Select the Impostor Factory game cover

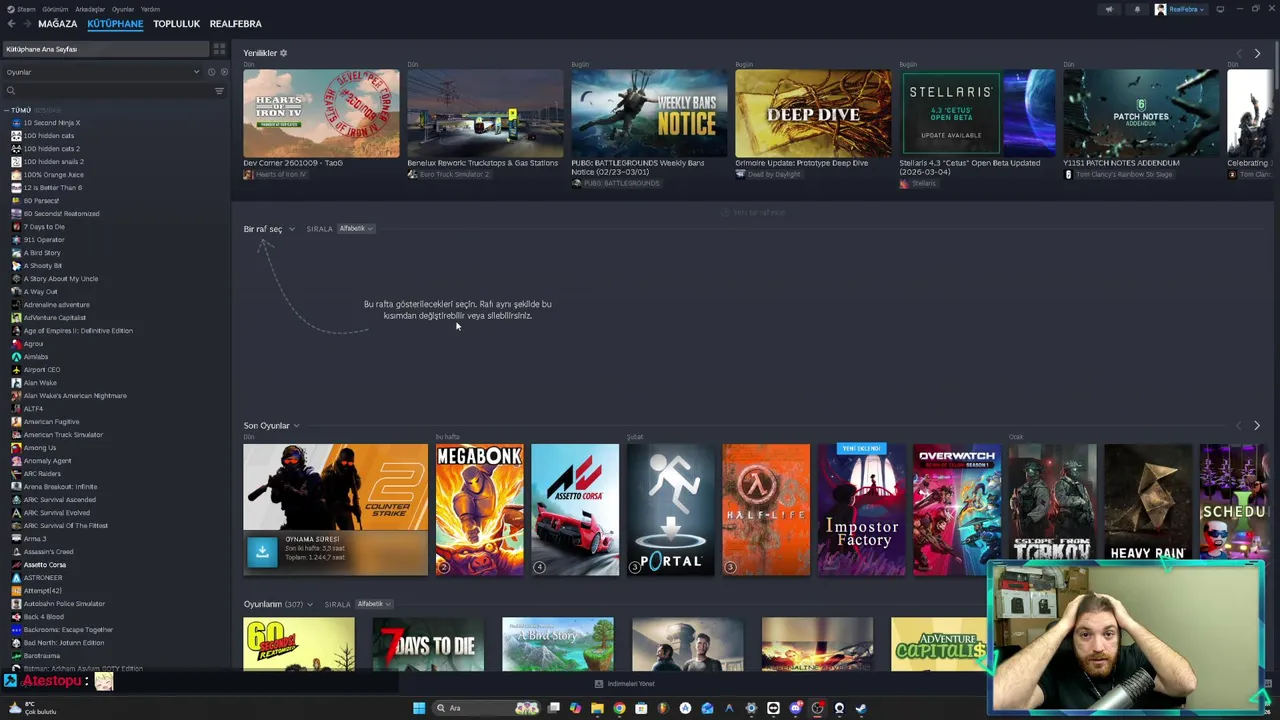pyautogui.click(x=862, y=510)
